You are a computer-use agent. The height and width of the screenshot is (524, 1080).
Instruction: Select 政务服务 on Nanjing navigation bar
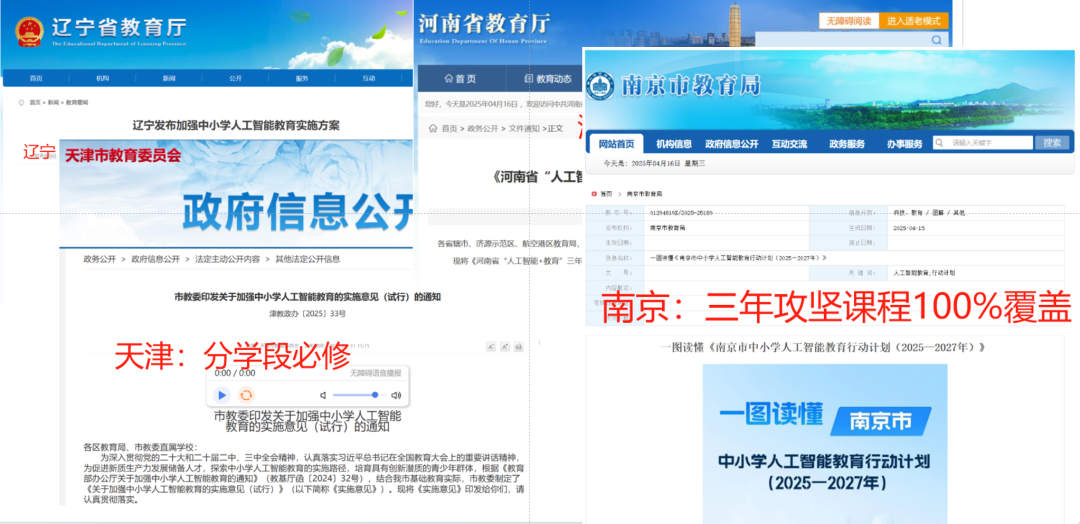tap(847, 144)
